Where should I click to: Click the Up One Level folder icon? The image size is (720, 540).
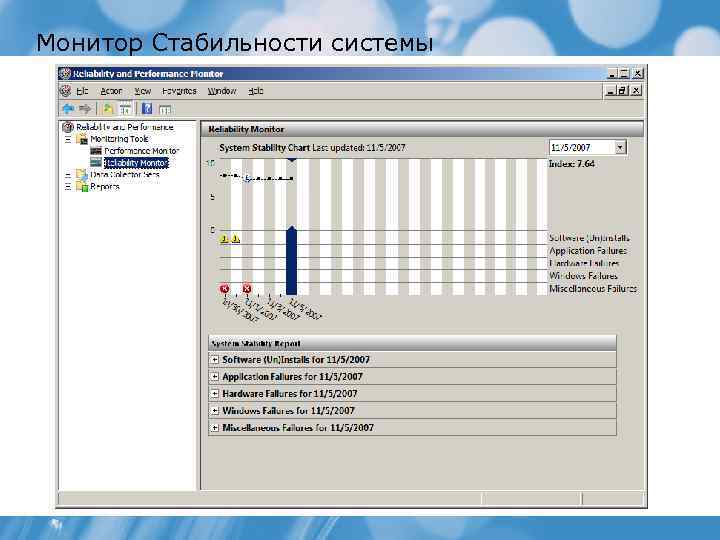pyautogui.click(x=108, y=109)
